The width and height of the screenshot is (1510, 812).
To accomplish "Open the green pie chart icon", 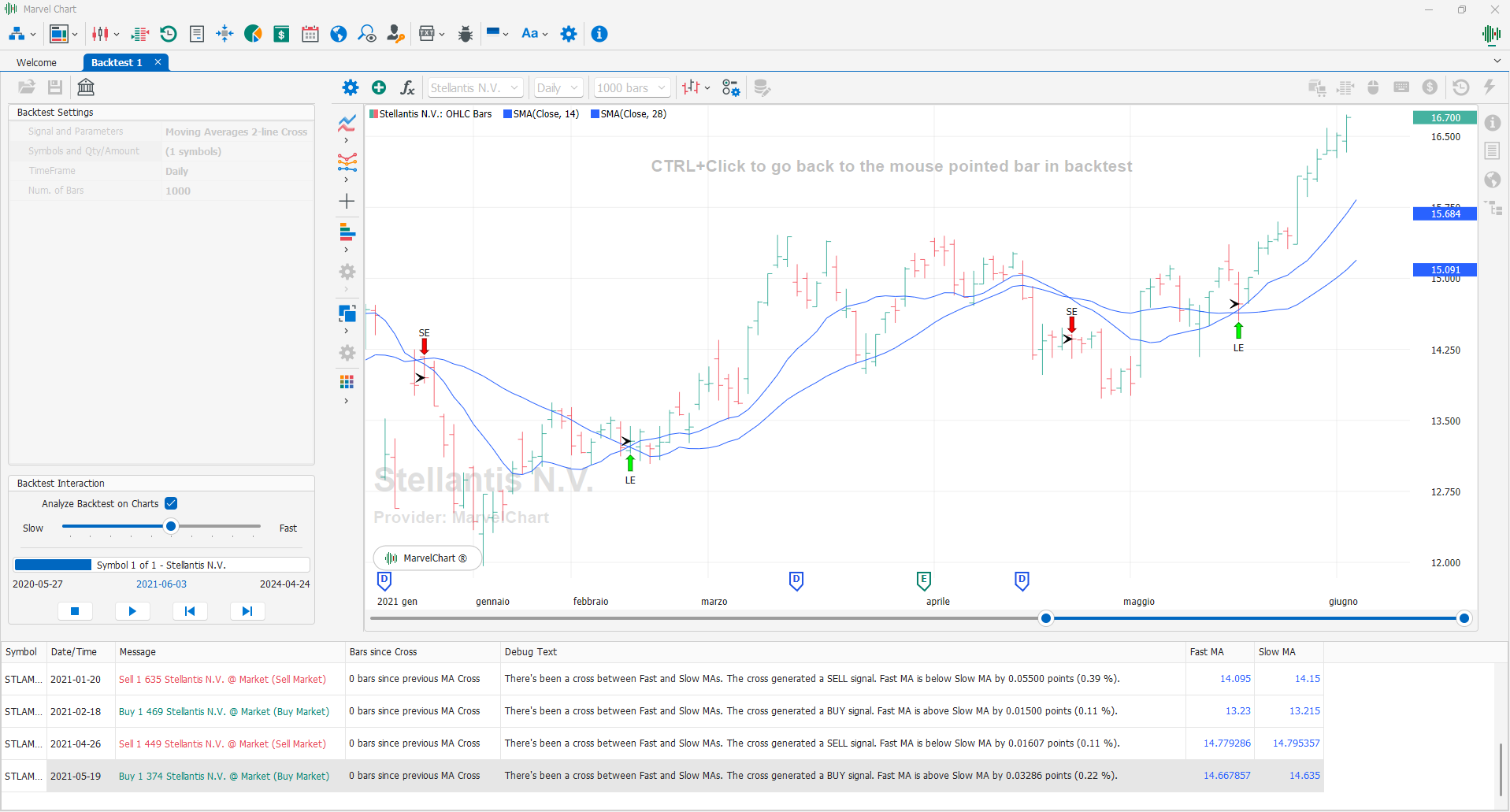I will point(253,34).
